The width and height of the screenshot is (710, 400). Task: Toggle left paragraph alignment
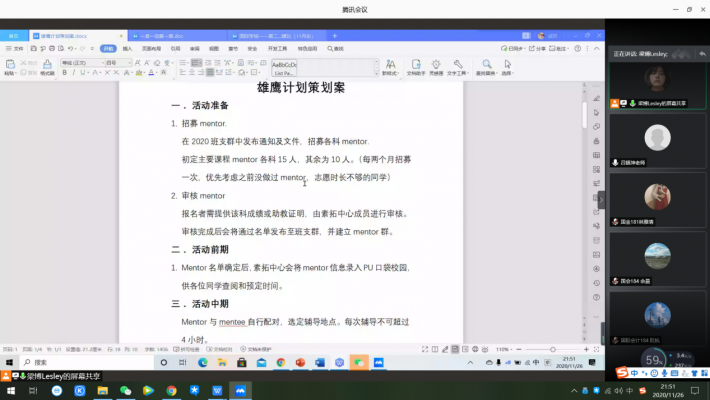[x=182, y=72]
